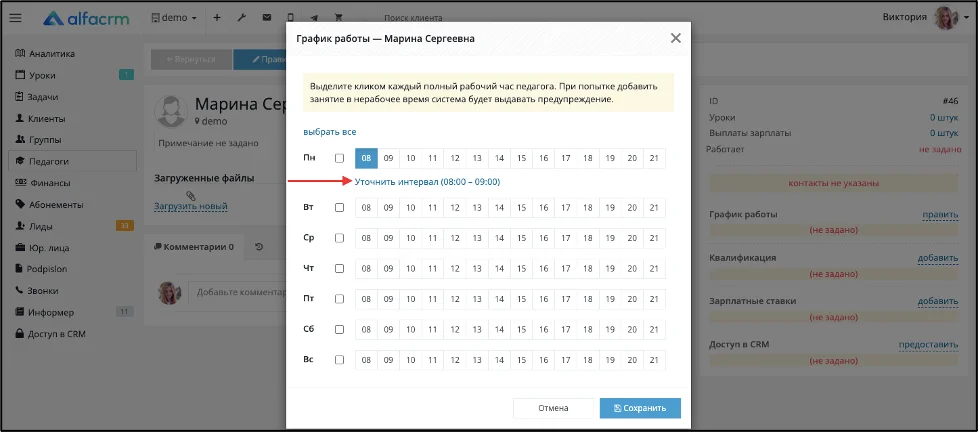Click the telegram paper plane icon
This screenshot has height=433, width=979.
[313, 18]
